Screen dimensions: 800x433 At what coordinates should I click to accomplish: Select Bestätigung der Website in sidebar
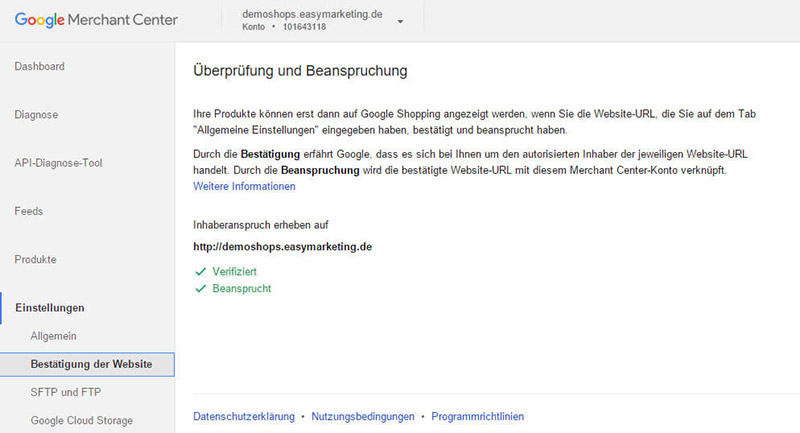pos(91,364)
